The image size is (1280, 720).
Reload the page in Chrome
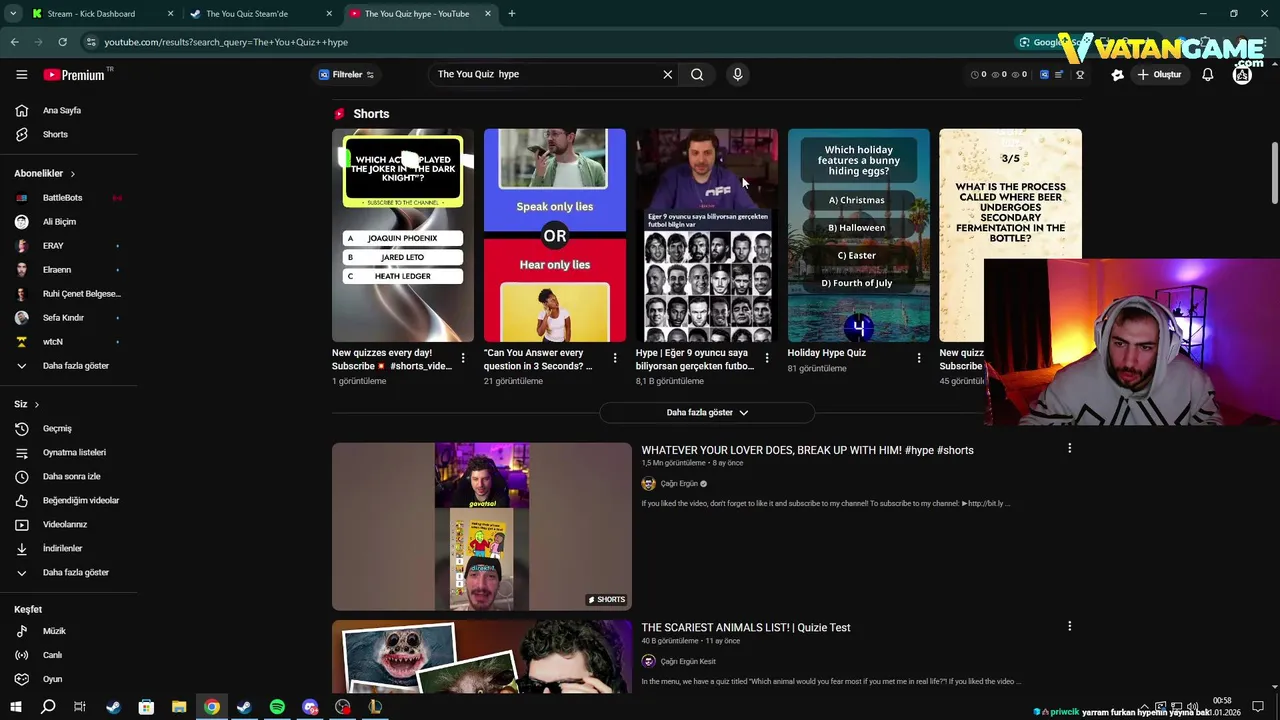pyautogui.click(x=62, y=42)
